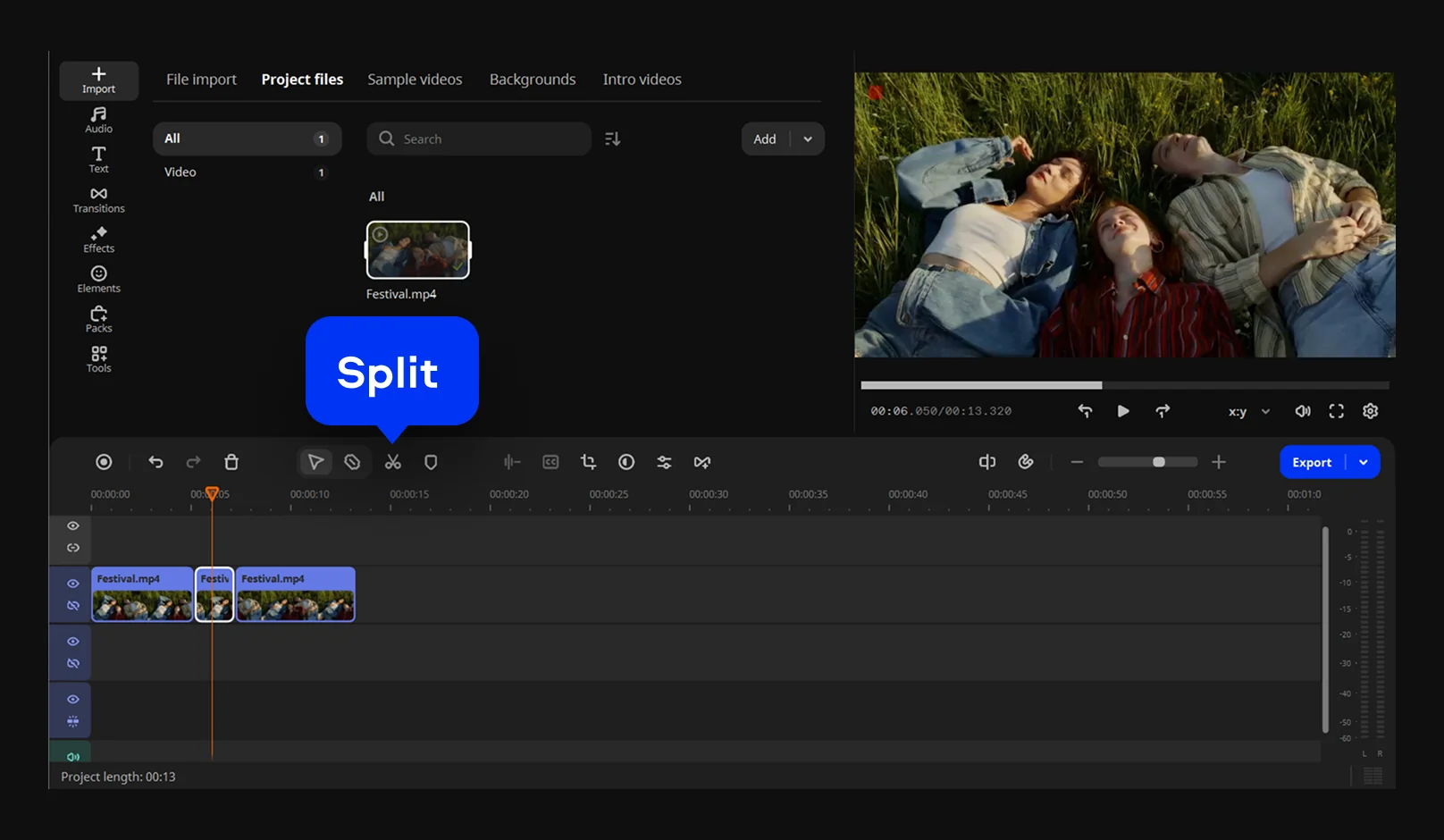Click the timeline zoom slider handle
1444x840 pixels.
tap(1159, 462)
